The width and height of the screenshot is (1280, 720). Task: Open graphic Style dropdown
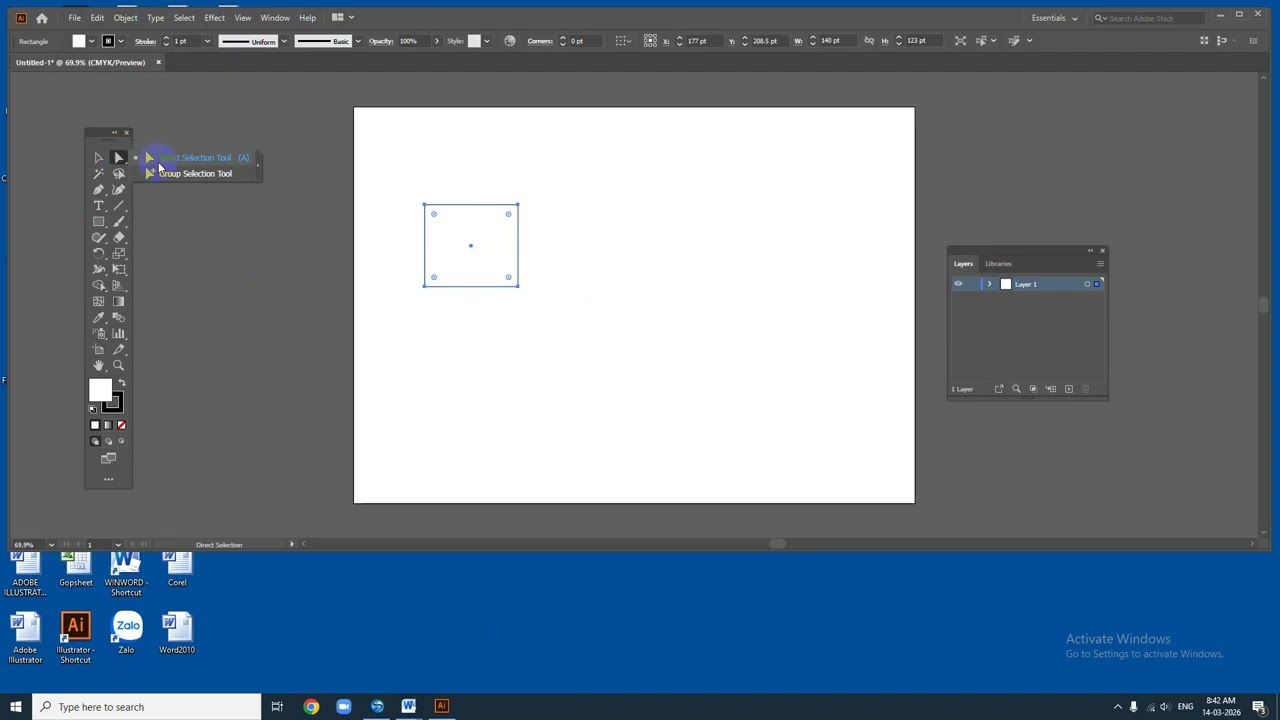487,41
